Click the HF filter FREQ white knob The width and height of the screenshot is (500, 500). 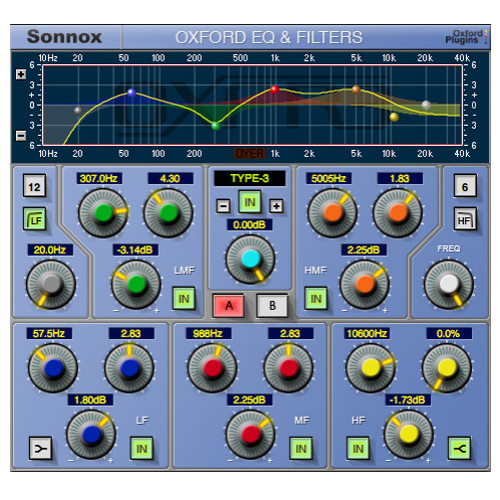[449, 284]
